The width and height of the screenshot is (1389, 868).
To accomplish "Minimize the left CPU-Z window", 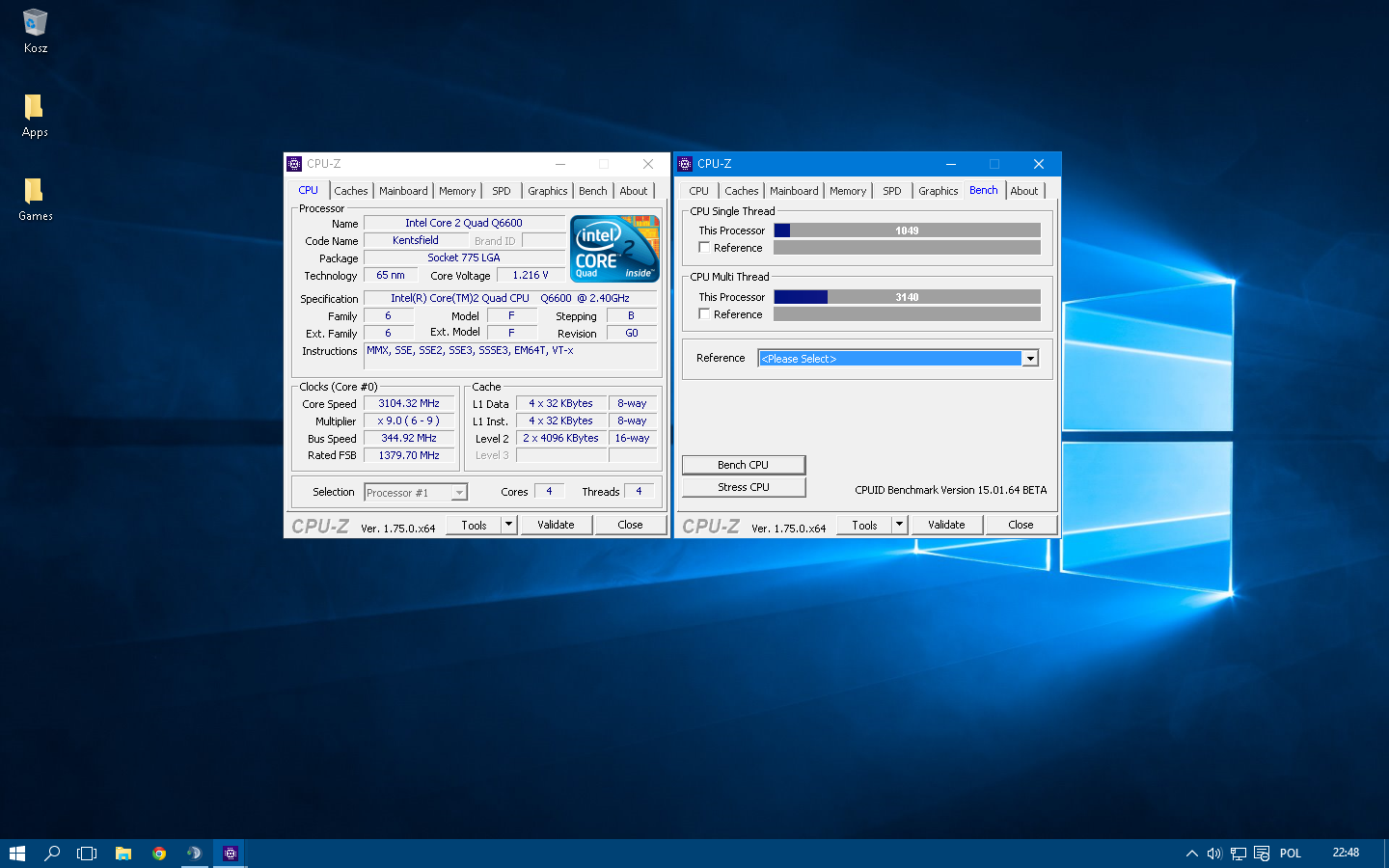I will (x=559, y=164).
